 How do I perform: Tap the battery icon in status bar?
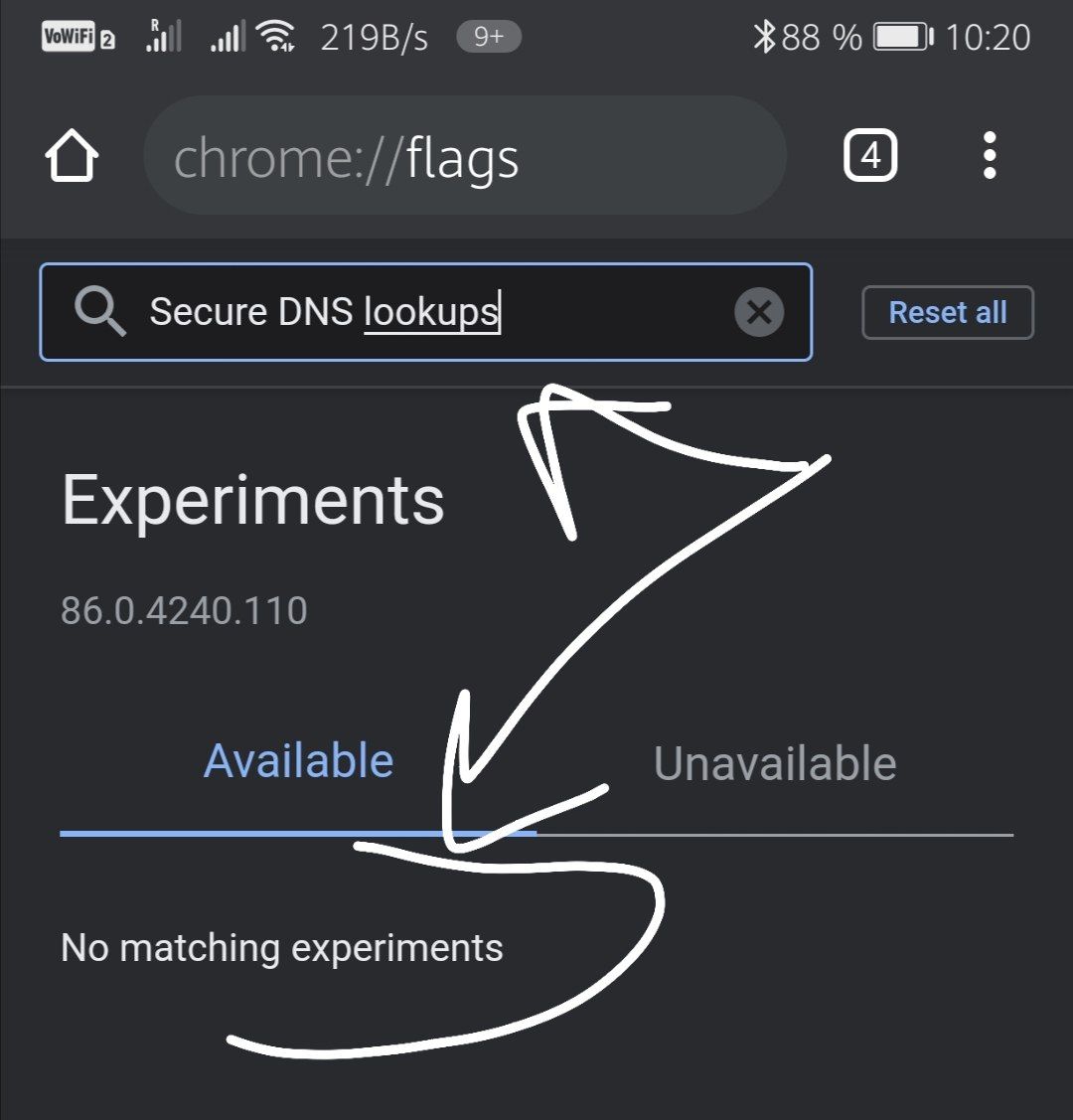click(x=902, y=38)
